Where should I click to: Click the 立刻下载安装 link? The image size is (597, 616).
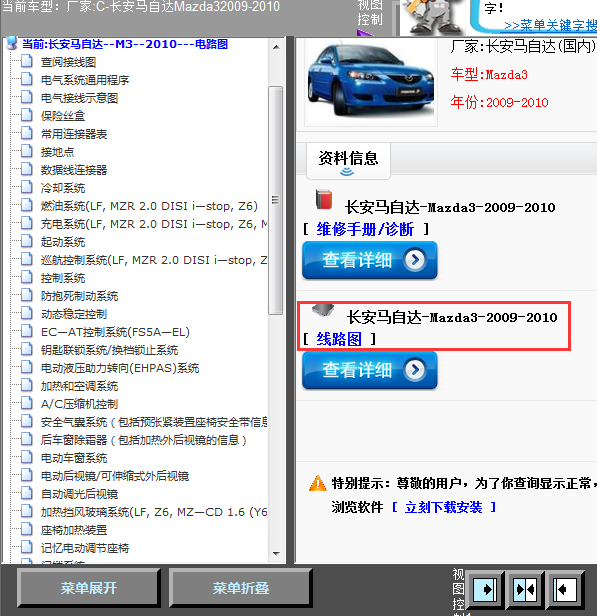(443, 507)
